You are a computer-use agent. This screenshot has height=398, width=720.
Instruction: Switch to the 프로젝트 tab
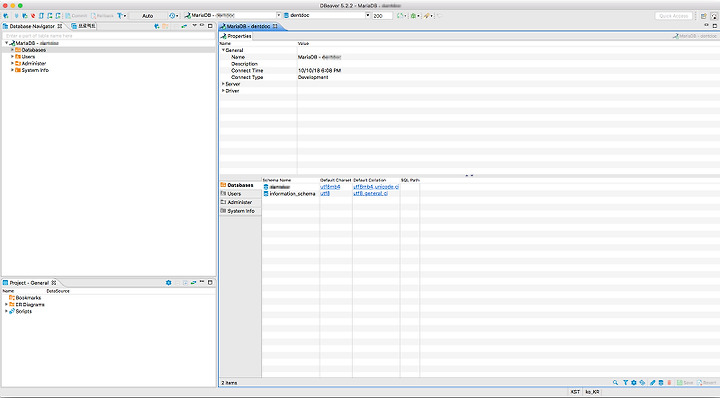click(84, 26)
